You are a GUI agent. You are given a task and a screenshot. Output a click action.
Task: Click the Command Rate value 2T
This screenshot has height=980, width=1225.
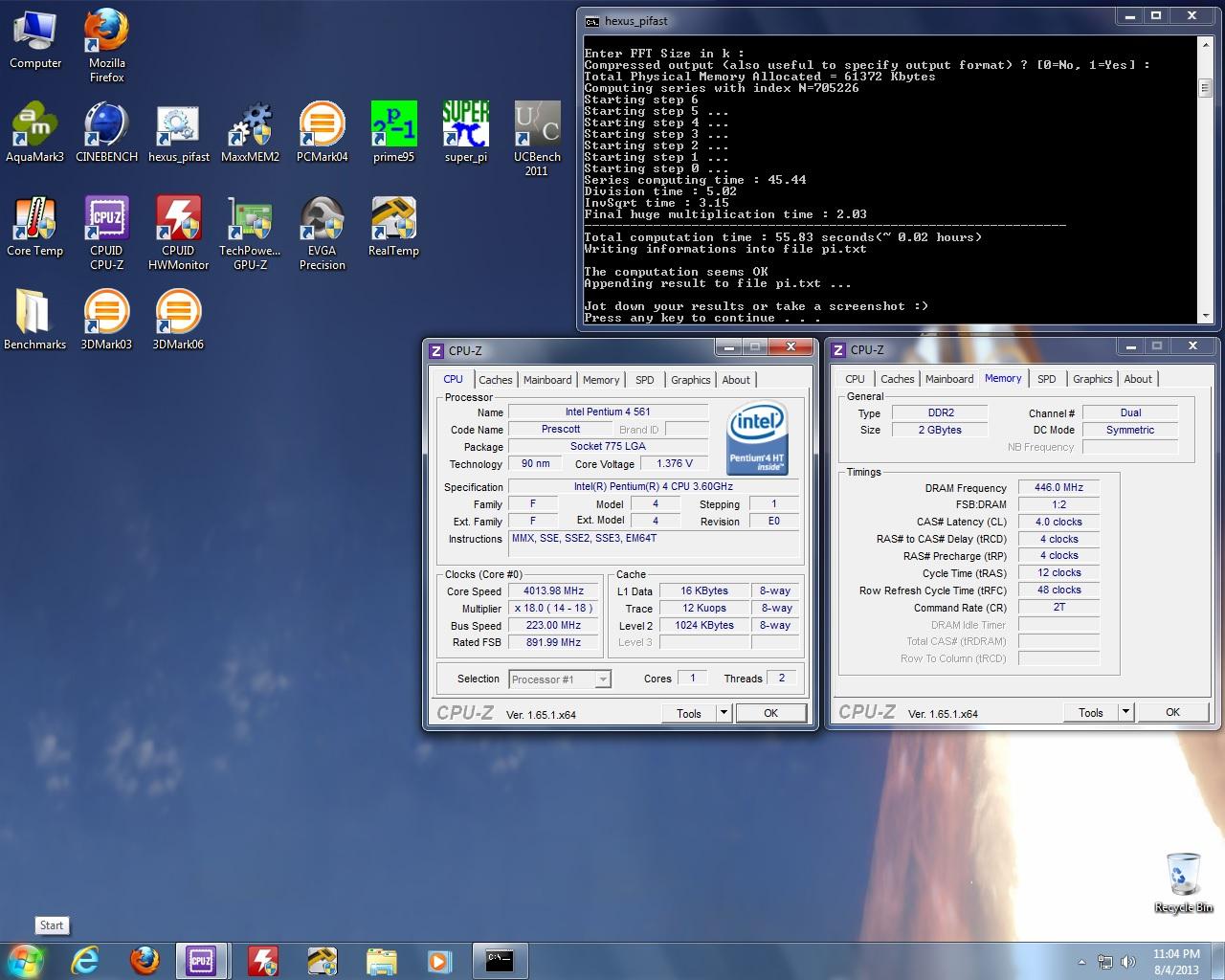pyautogui.click(x=1058, y=607)
